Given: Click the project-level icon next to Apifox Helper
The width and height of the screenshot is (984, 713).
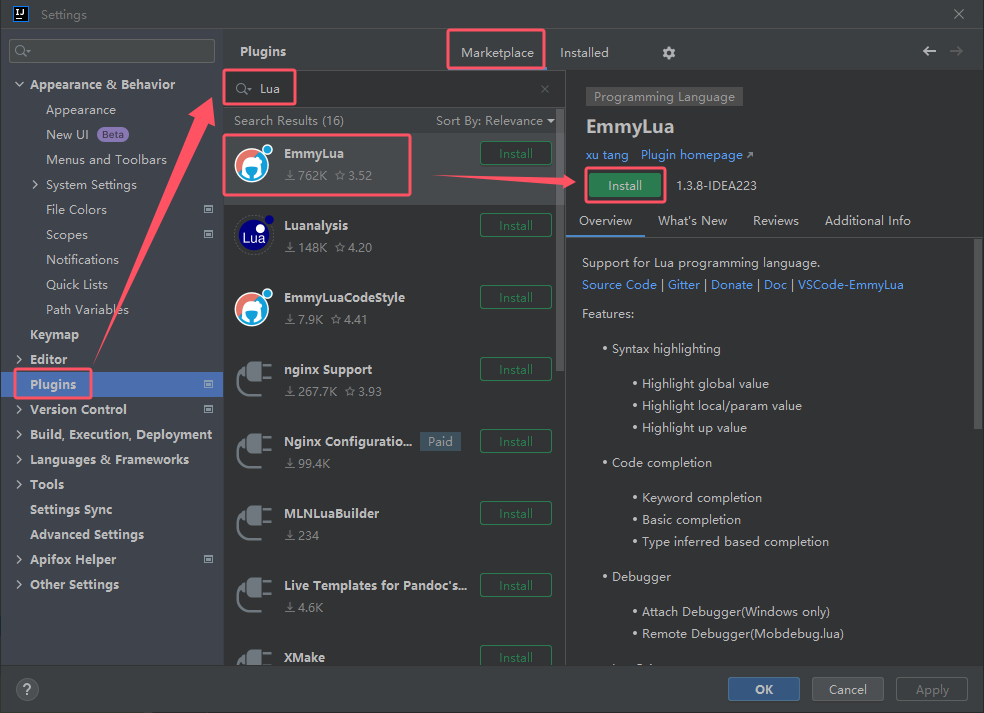Looking at the screenshot, I should (x=208, y=559).
